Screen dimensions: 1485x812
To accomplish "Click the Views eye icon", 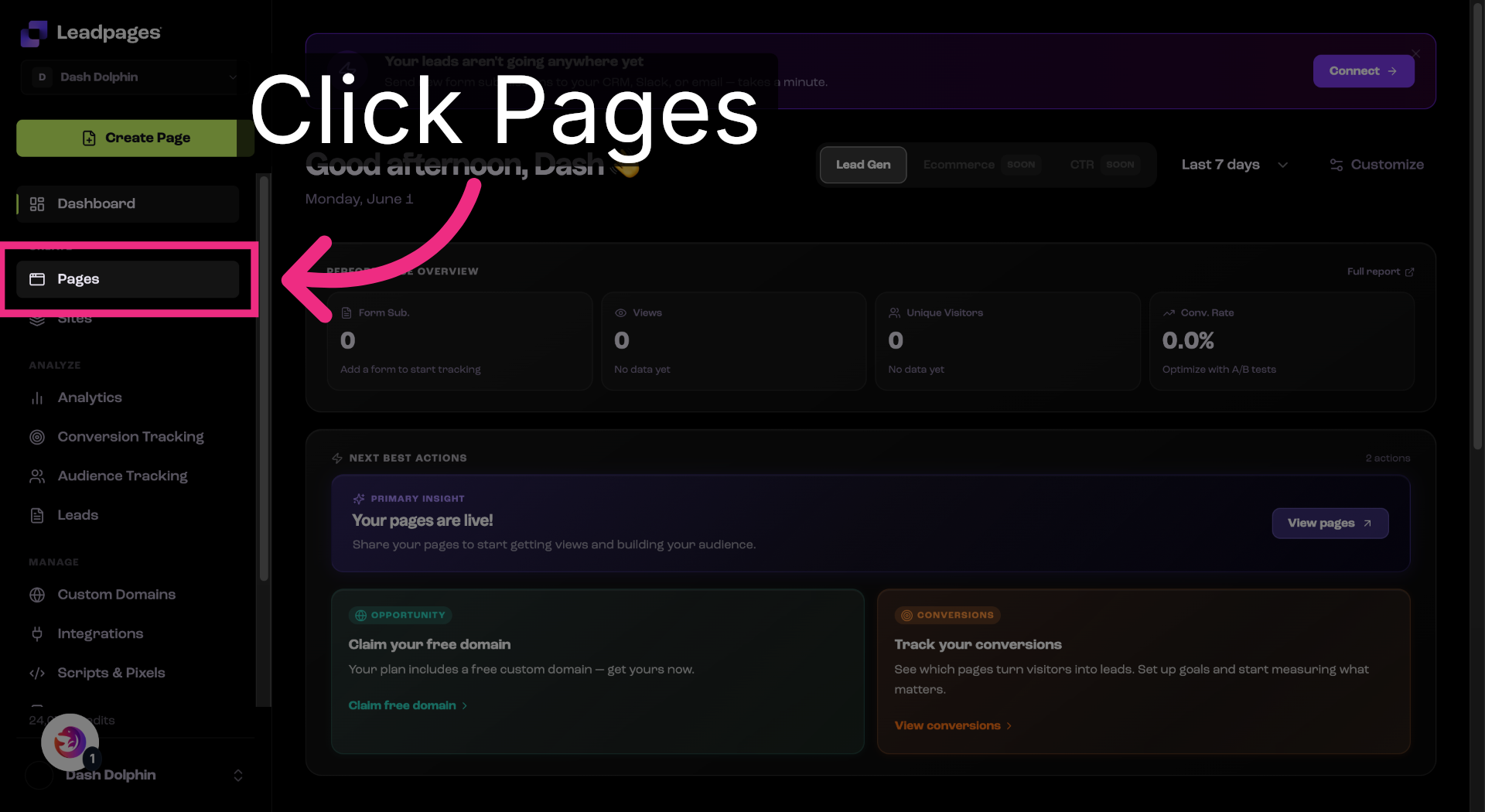I will pyautogui.click(x=620, y=313).
